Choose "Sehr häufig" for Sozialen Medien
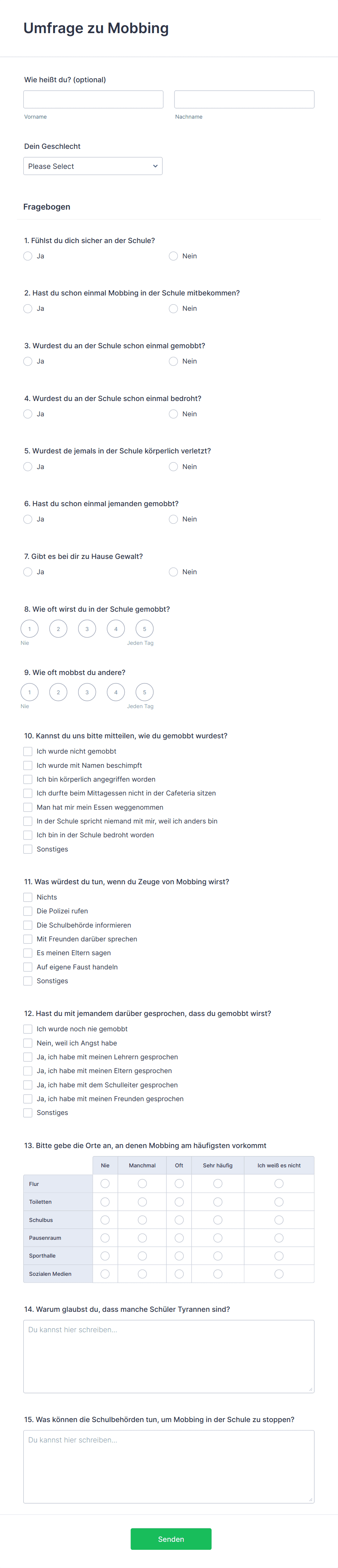Viewport: 338px width, 1568px height. (x=218, y=1273)
